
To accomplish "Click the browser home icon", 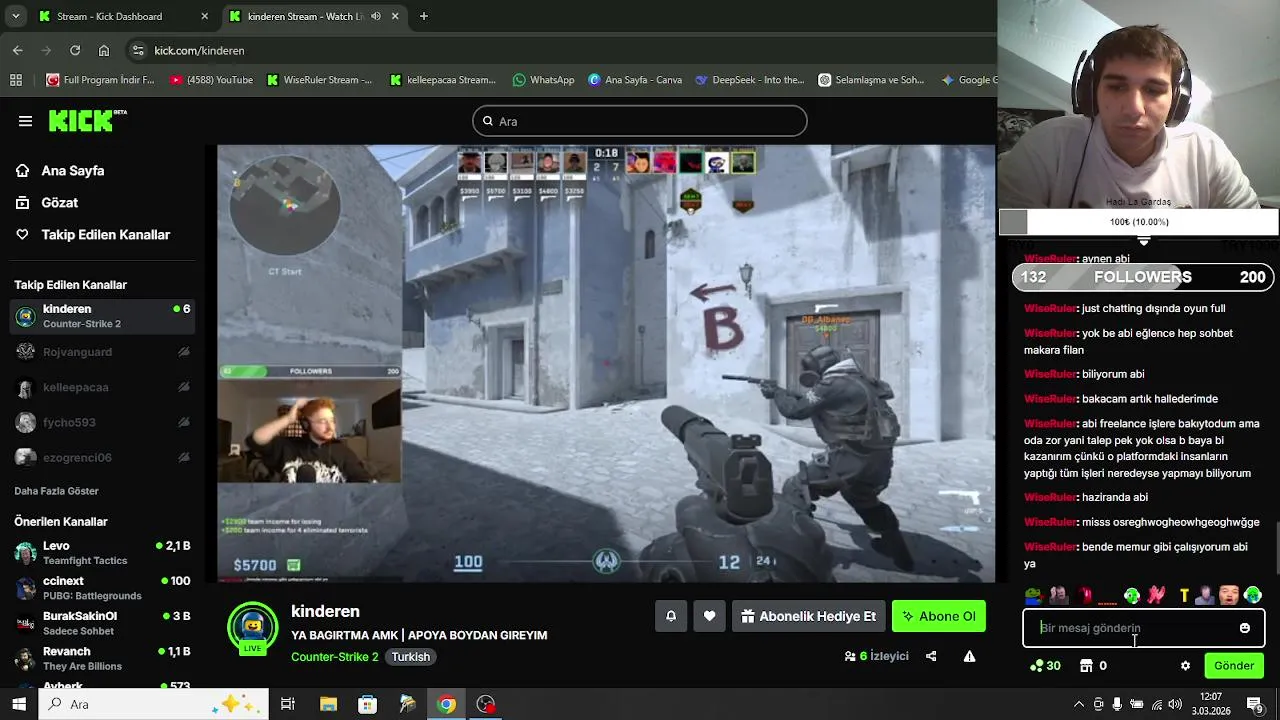I will tap(104, 50).
